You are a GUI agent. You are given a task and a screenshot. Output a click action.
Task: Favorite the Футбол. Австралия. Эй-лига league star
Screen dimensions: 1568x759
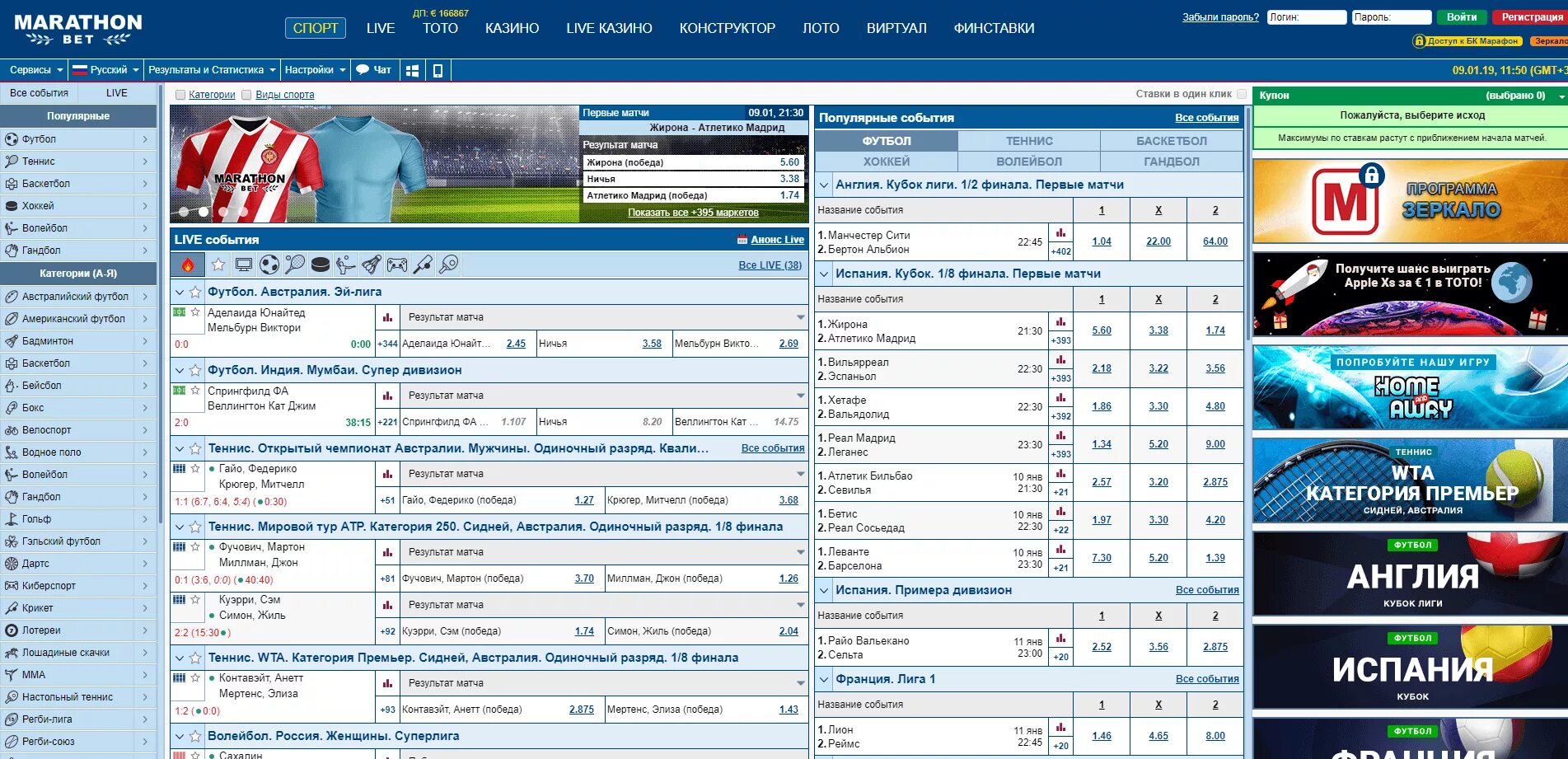(x=195, y=292)
